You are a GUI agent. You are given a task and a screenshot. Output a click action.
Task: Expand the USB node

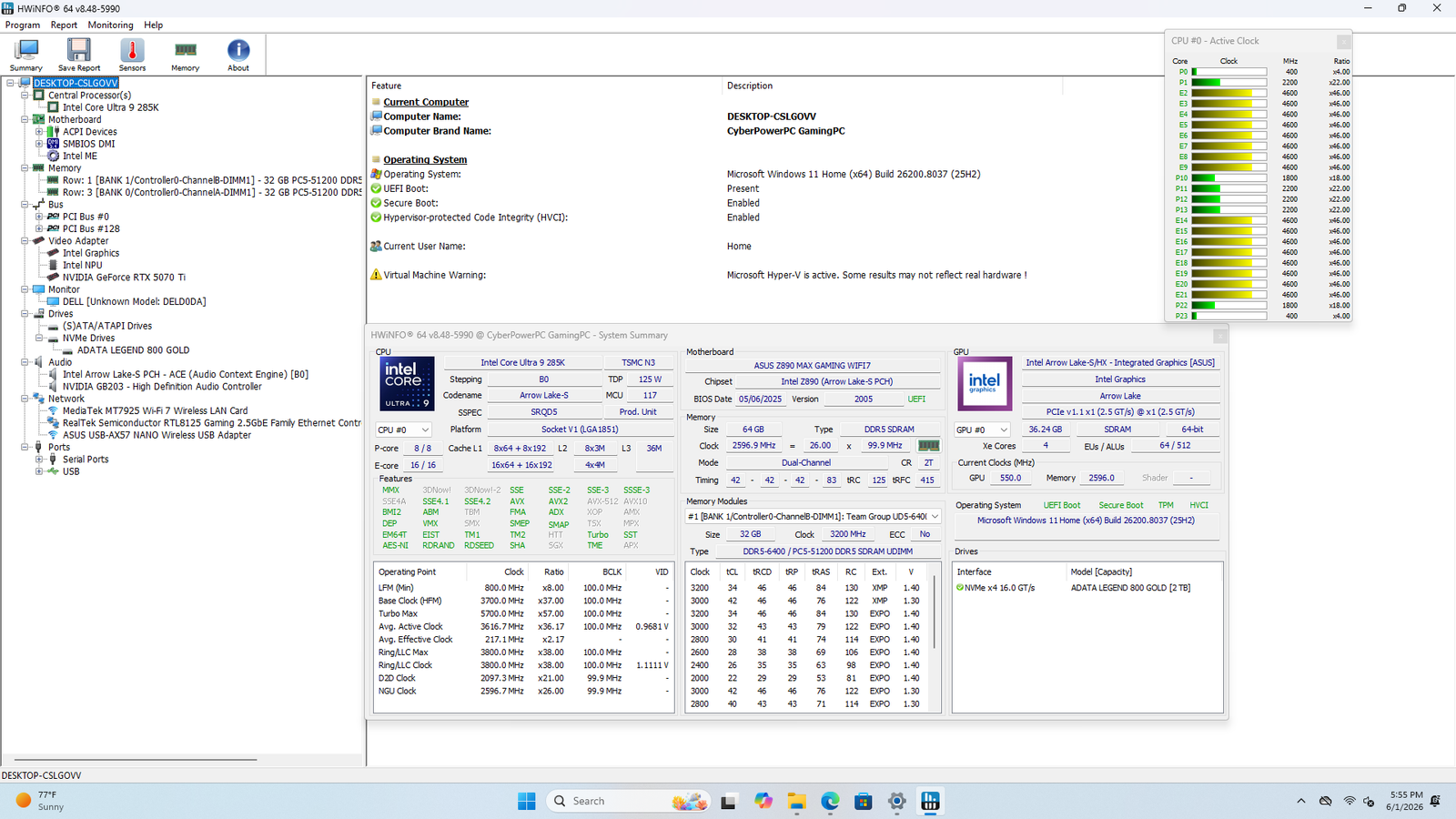click(39, 471)
